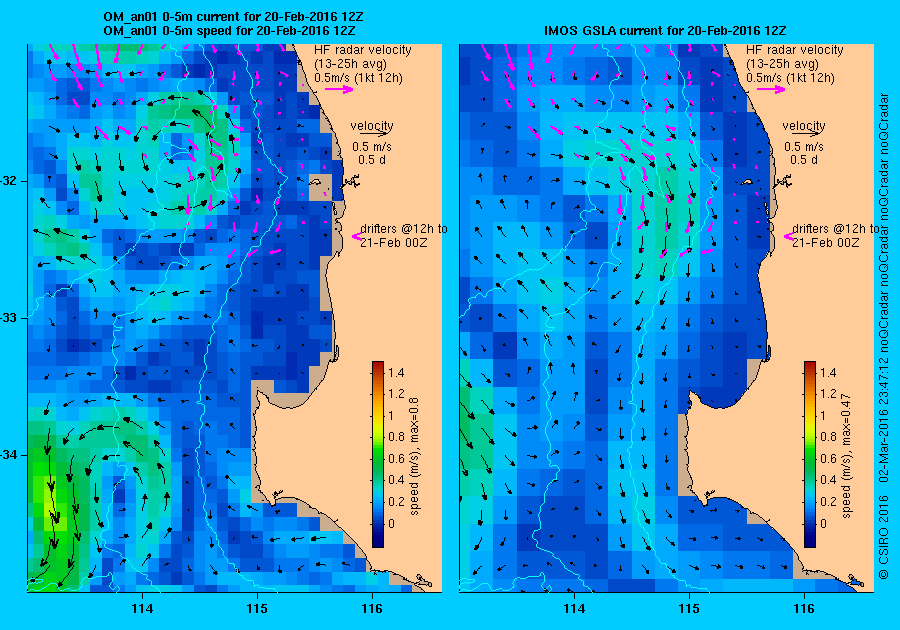Click the 1 tick on right color bar
900x630 pixels.
tap(823, 416)
